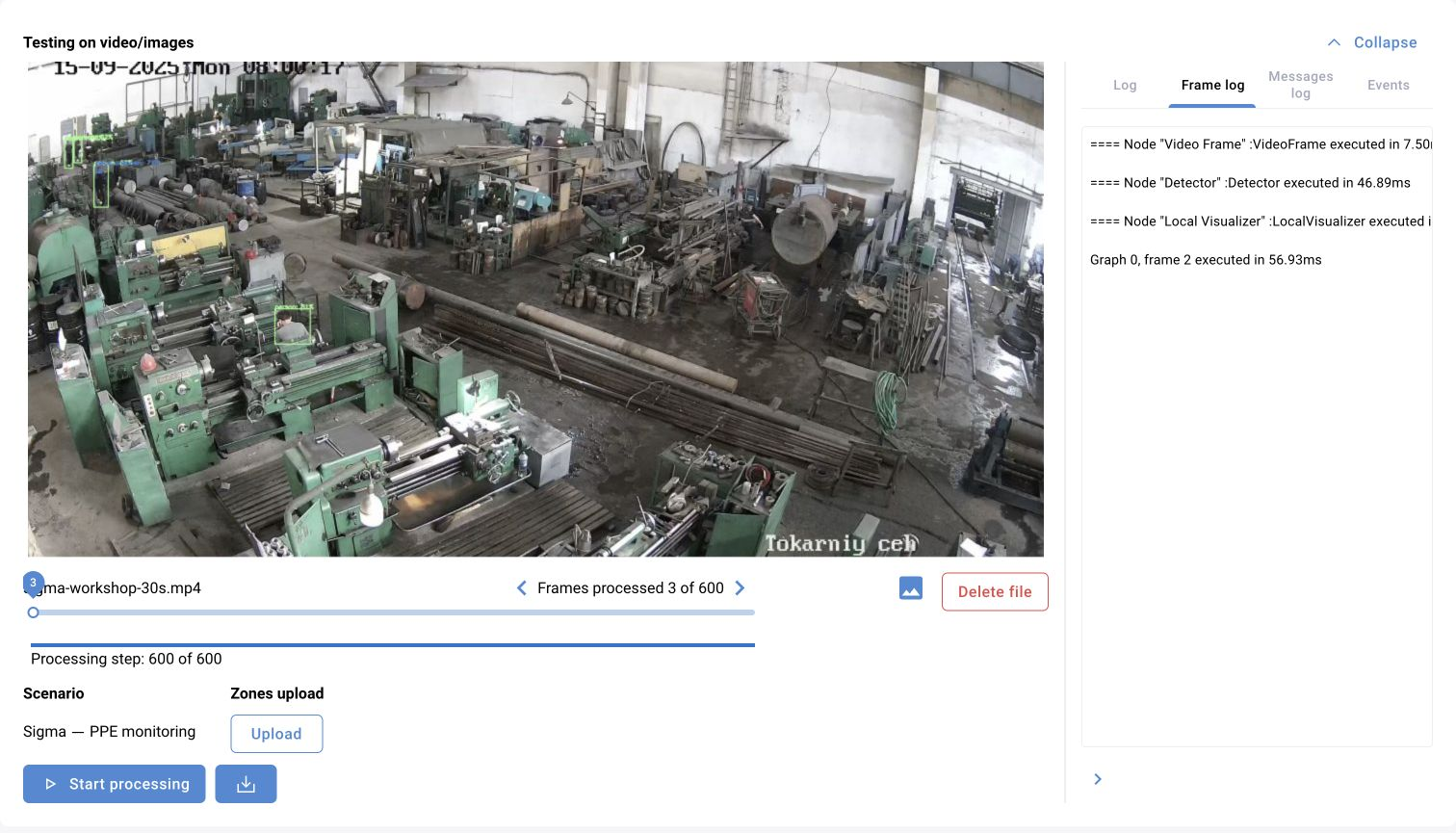Go to the previous processed frame
Image resolution: width=1456 pixels, height=833 pixels.
pos(521,587)
